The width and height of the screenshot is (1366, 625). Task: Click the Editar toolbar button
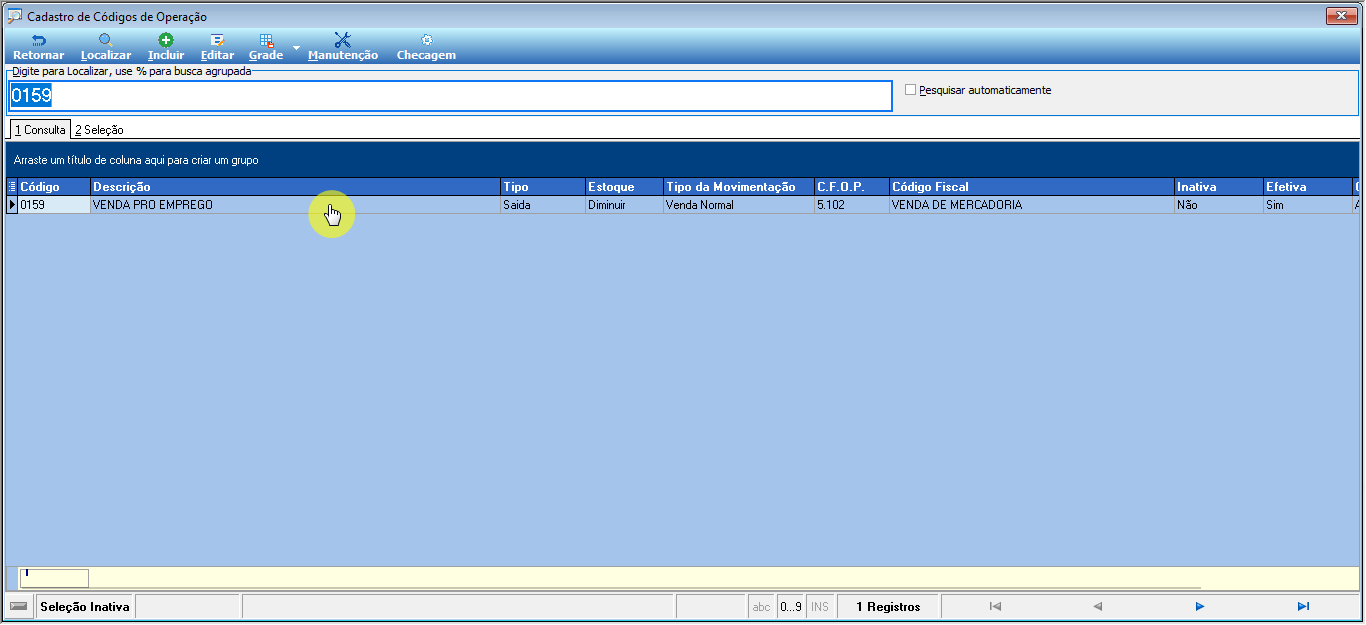coord(217,47)
